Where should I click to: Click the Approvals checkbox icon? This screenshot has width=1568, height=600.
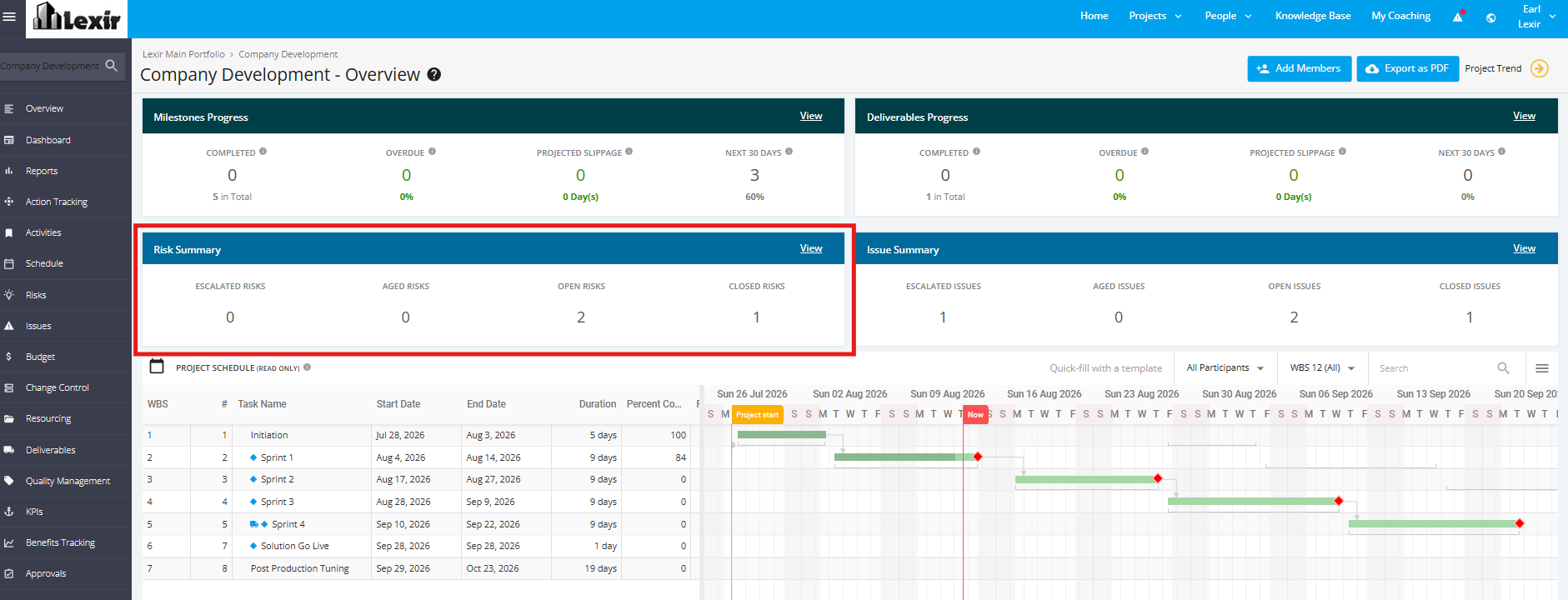click(x=8, y=573)
